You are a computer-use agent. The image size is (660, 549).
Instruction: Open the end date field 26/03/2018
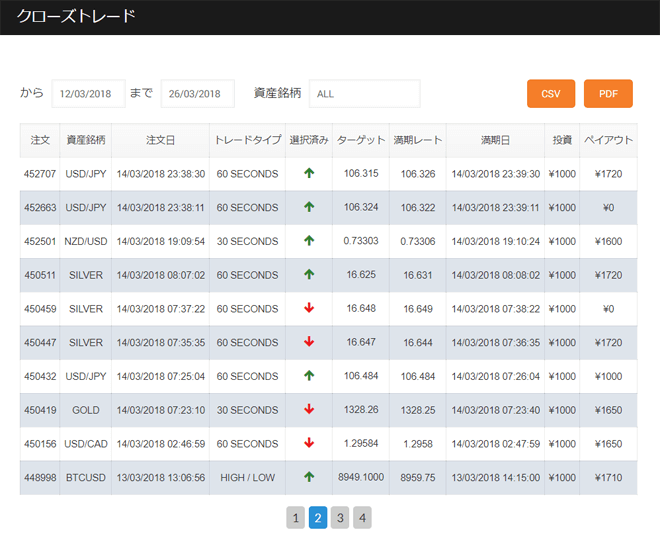(x=198, y=93)
